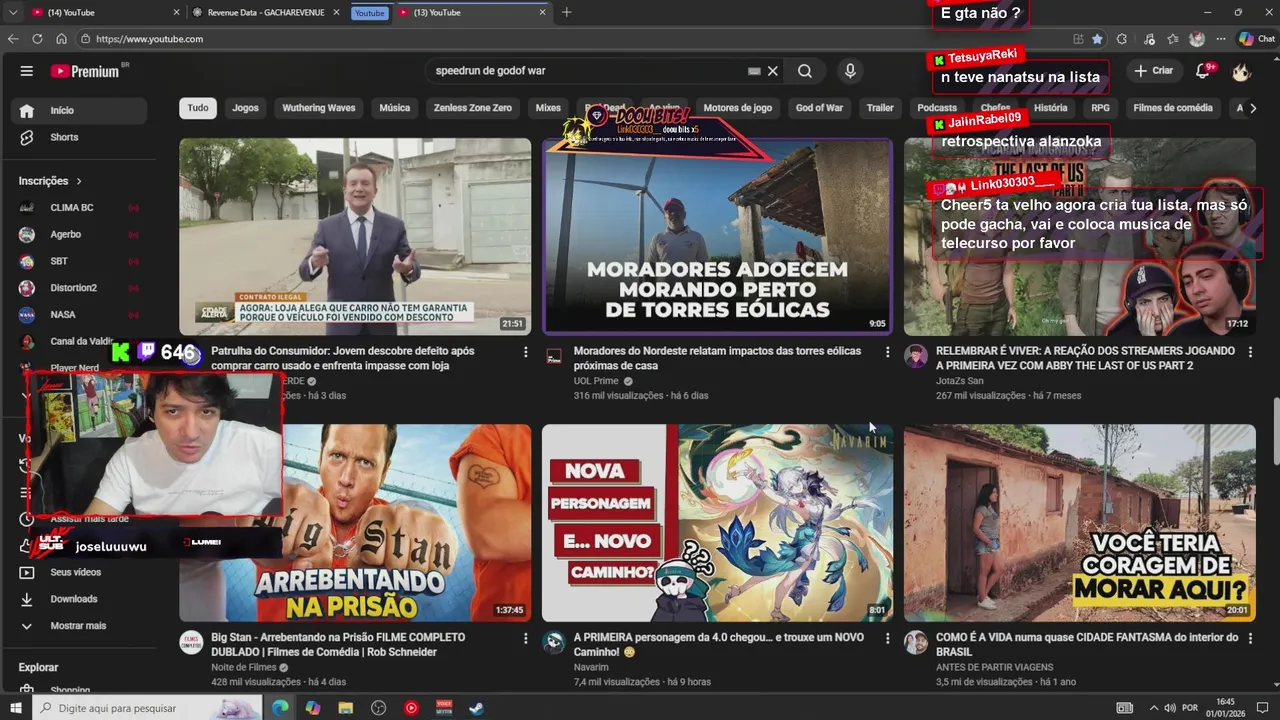Select the Música filter chip
The width and height of the screenshot is (1280, 720).
pos(394,108)
